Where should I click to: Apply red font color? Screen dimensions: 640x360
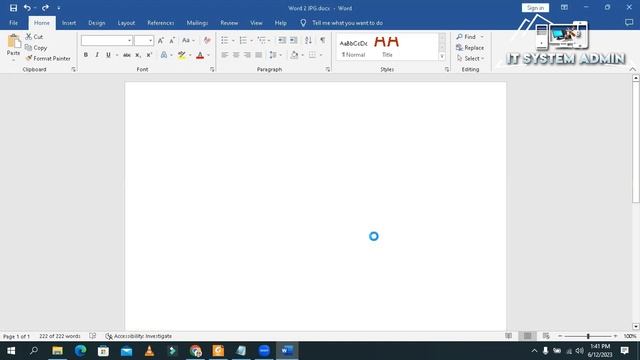coord(200,55)
